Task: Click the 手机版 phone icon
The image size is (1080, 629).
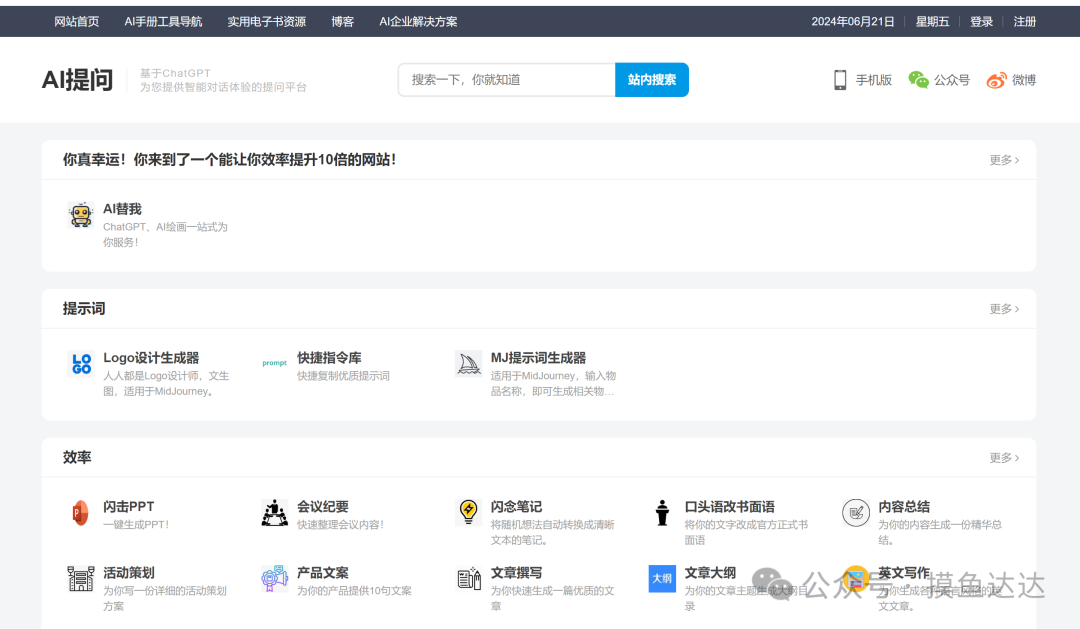Action: click(x=838, y=80)
